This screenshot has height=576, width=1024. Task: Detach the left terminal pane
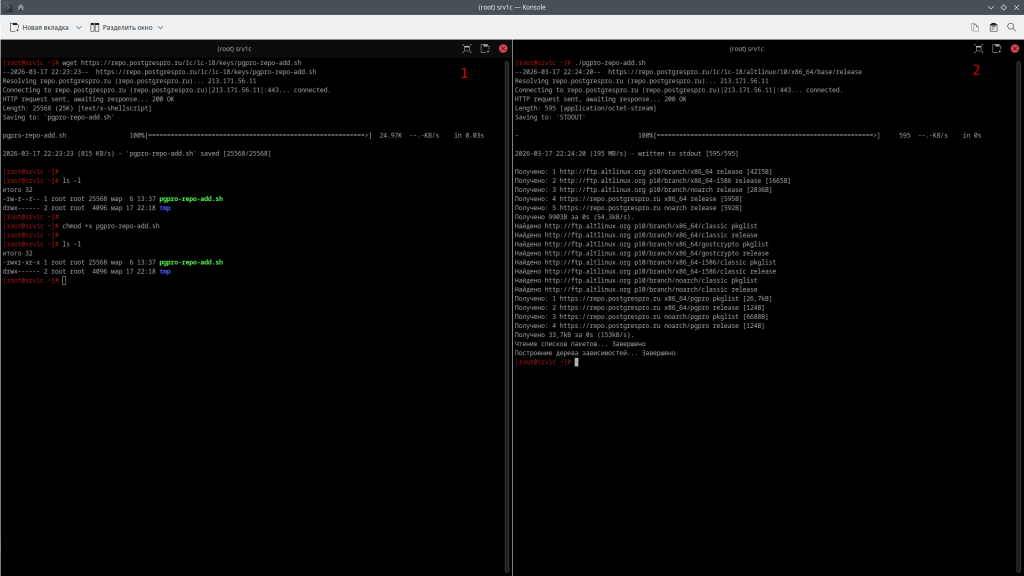pos(485,48)
